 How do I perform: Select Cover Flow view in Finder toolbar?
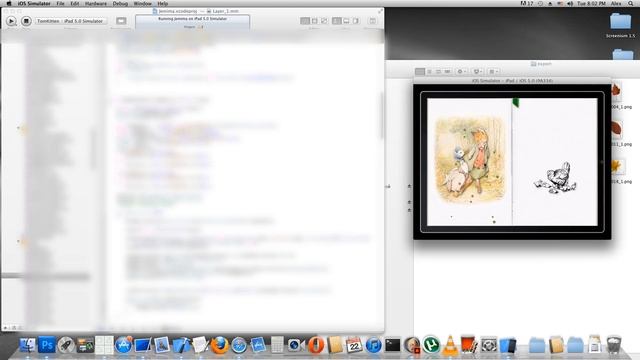coord(447,71)
